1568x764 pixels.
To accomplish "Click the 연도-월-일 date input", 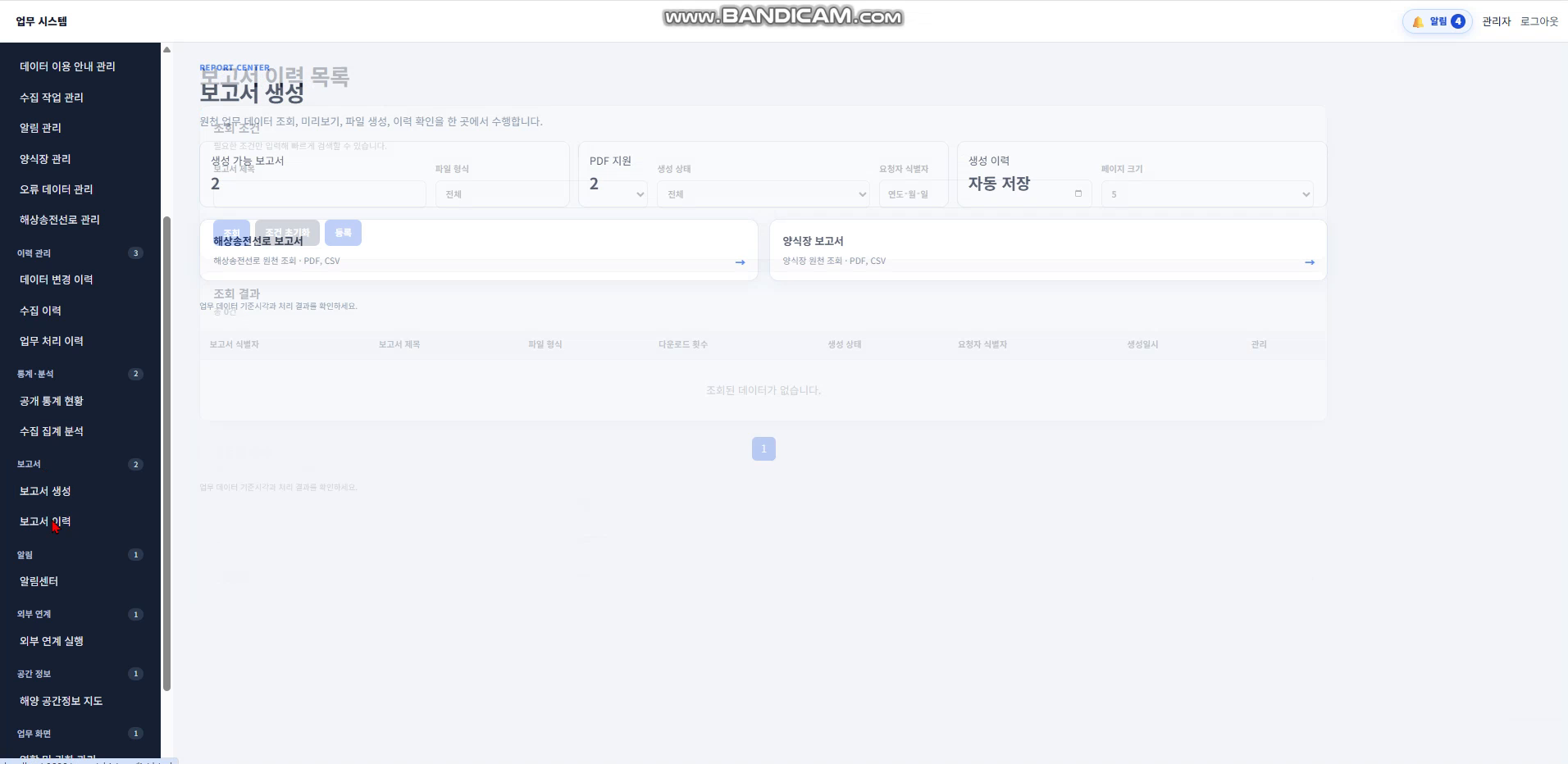I will pos(985,194).
